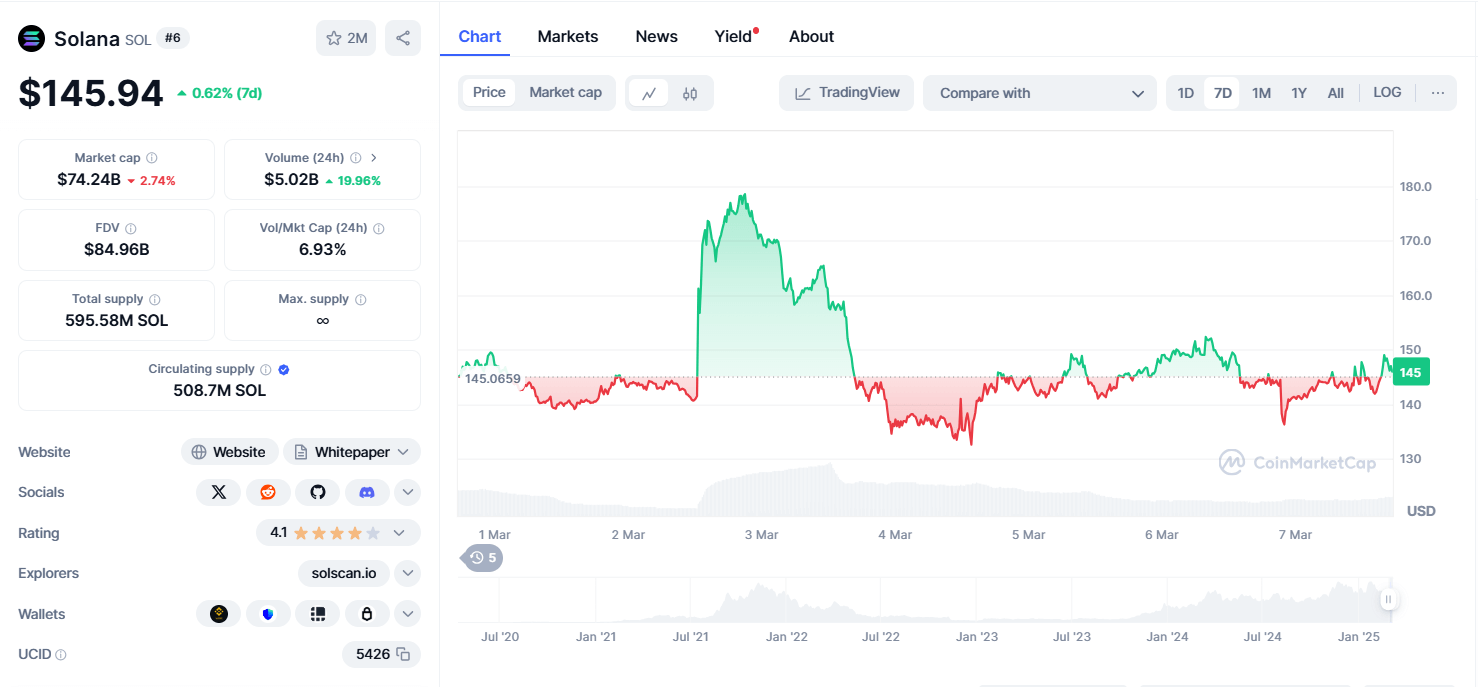Set chart range to 7D
Screen dimensions: 1478x687
click(x=1222, y=93)
